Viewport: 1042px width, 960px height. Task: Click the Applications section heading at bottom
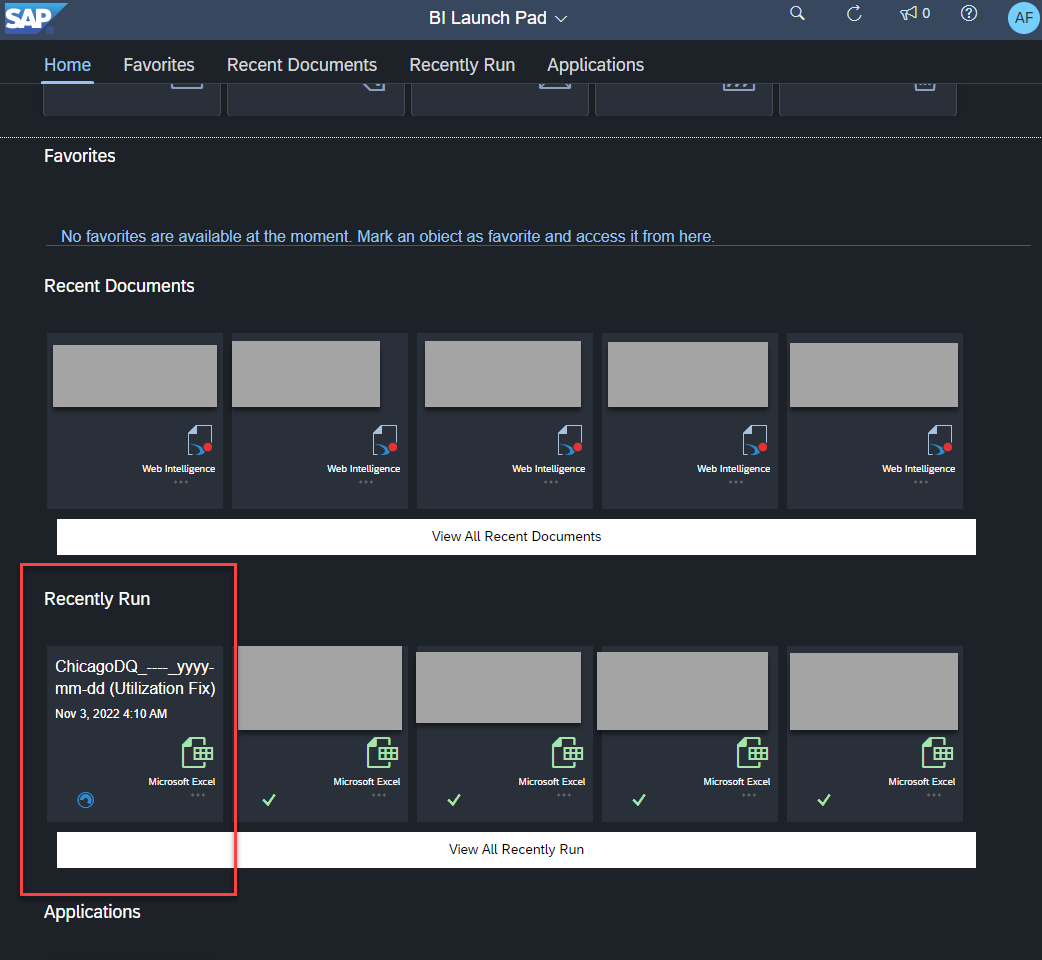coord(92,912)
